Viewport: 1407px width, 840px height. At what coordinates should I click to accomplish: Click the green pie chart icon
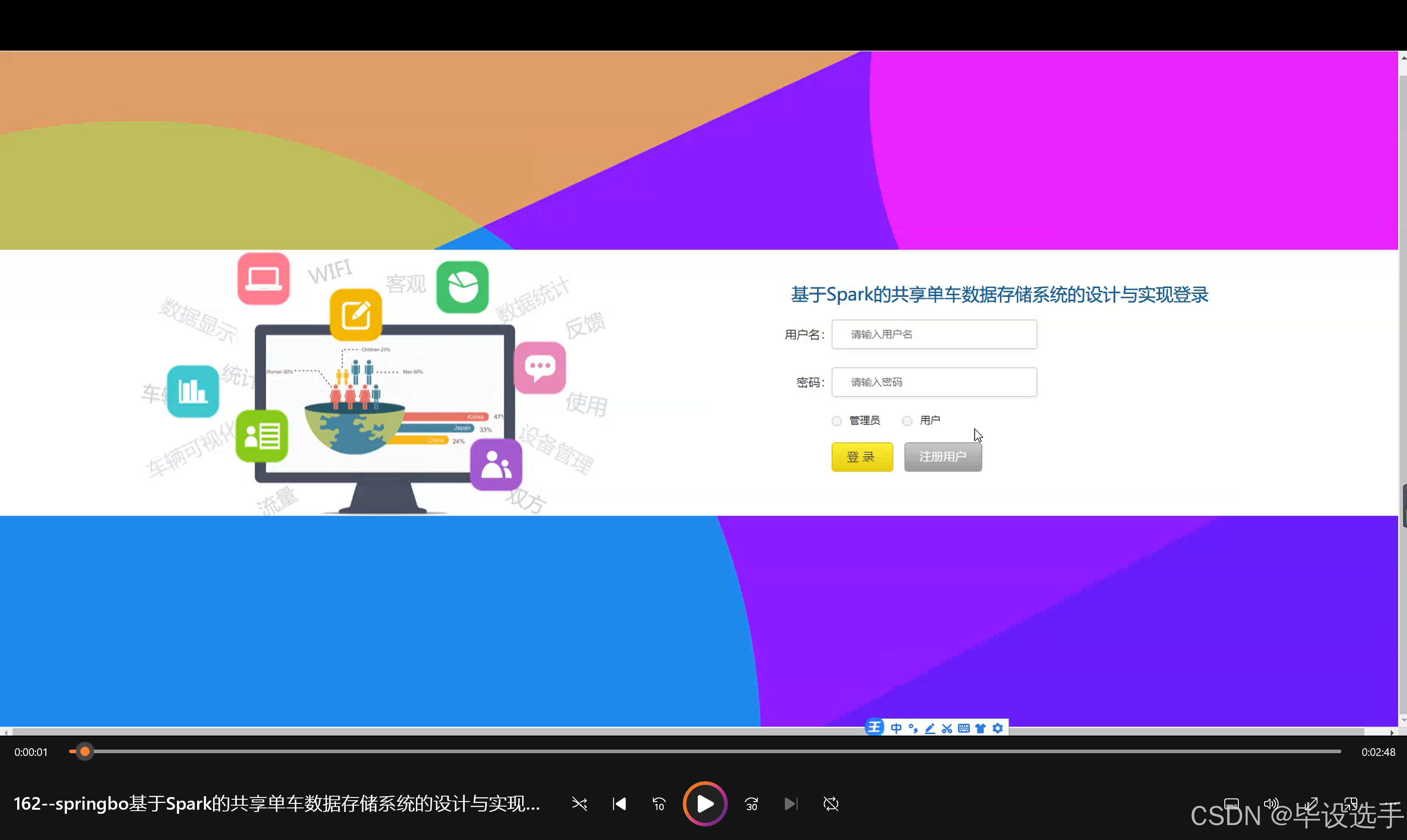(x=463, y=287)
